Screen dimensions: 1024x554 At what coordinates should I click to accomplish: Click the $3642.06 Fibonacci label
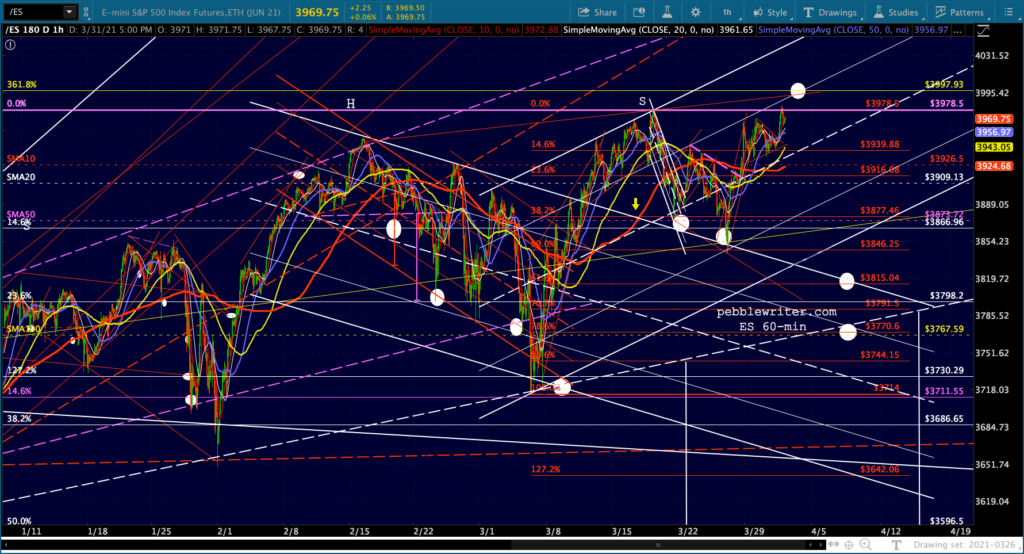click(x=880, y=469)
